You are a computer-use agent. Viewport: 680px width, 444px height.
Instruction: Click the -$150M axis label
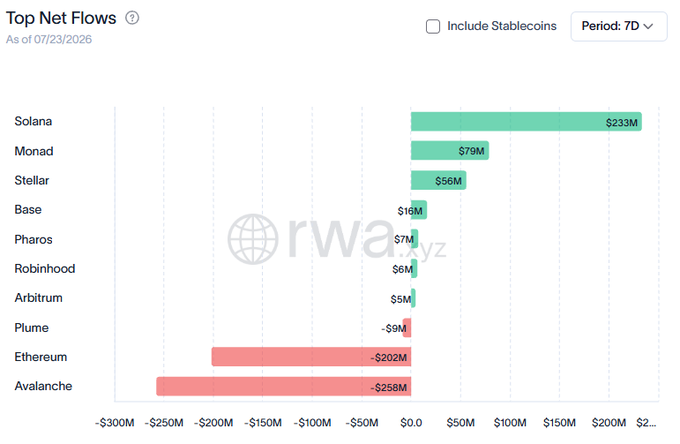(263, 423)
